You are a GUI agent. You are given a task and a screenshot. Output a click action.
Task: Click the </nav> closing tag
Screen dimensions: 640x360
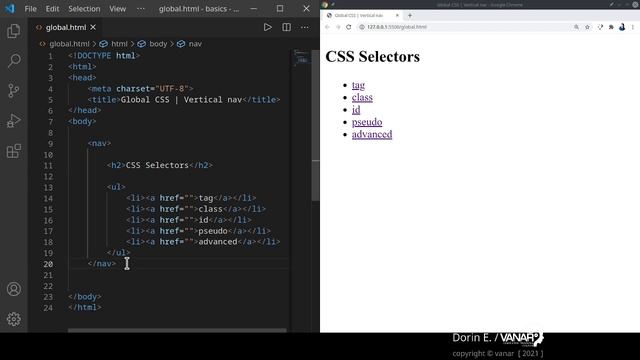[102, 264]
